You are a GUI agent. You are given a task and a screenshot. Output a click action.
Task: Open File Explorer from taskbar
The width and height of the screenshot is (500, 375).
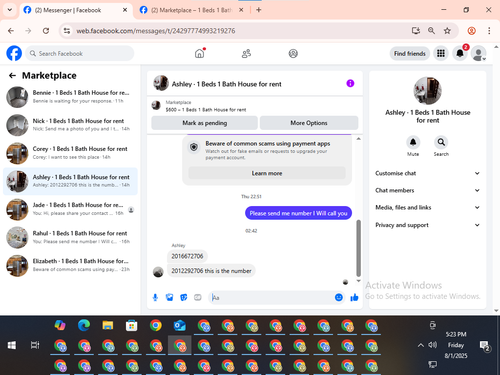pyautogui.click(x=108, y=325)
